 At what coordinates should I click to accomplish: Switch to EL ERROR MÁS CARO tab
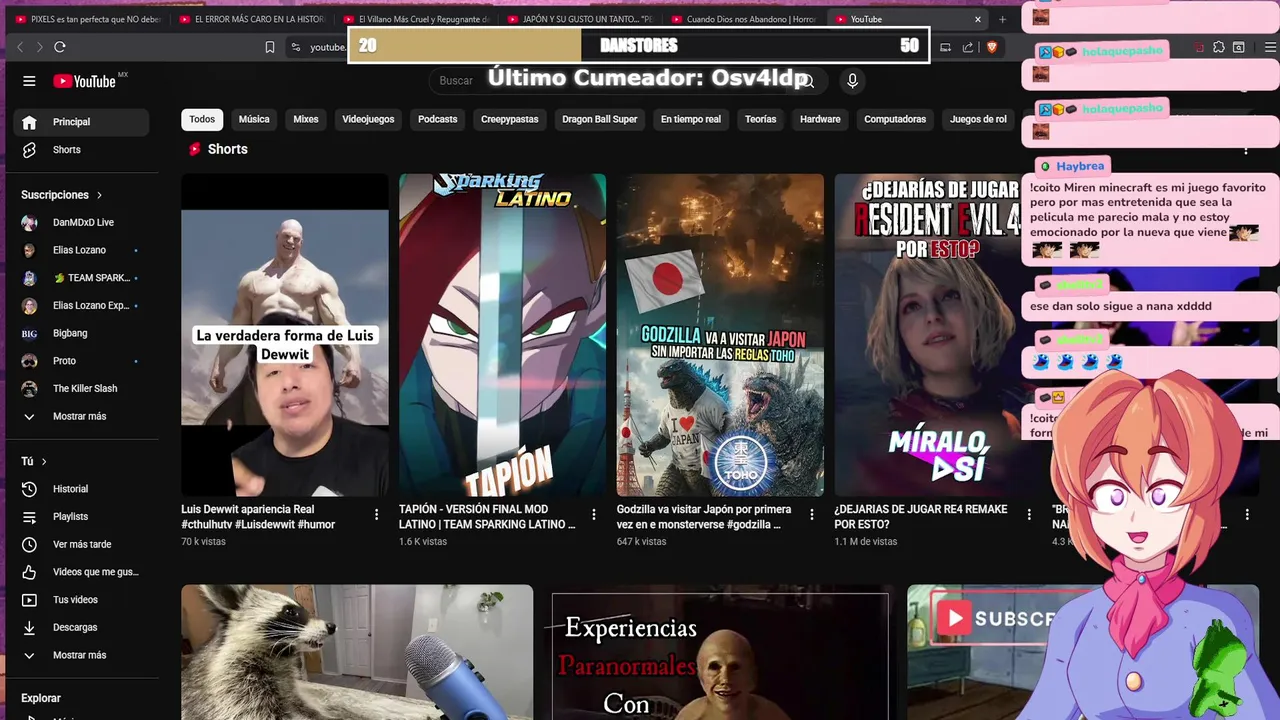[x=252, y=19]
